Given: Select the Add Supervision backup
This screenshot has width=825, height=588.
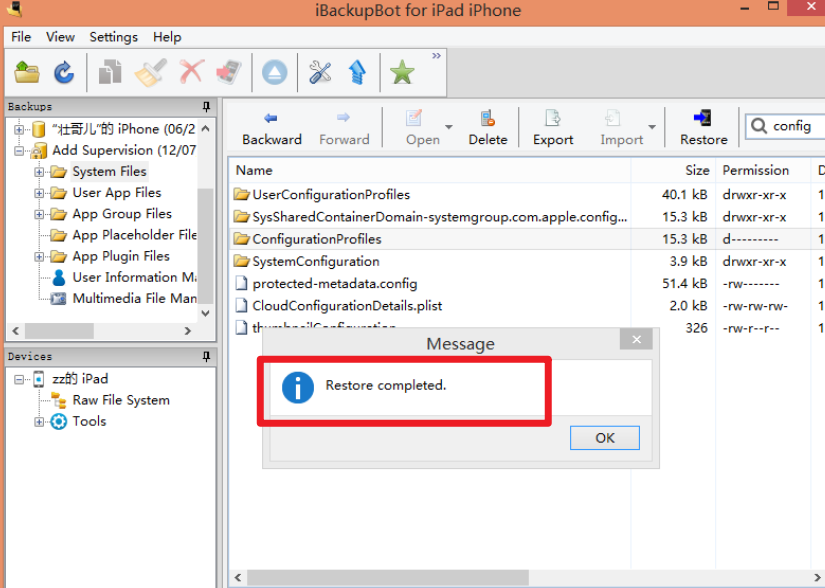Looking at the screenshot, I should 124,150.
